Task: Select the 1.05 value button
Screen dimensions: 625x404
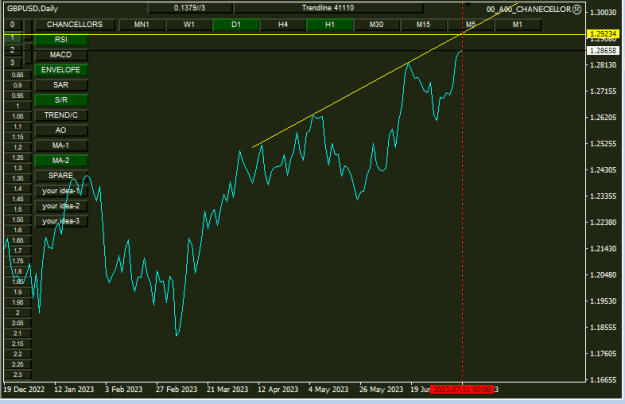Action: (18, 116)
